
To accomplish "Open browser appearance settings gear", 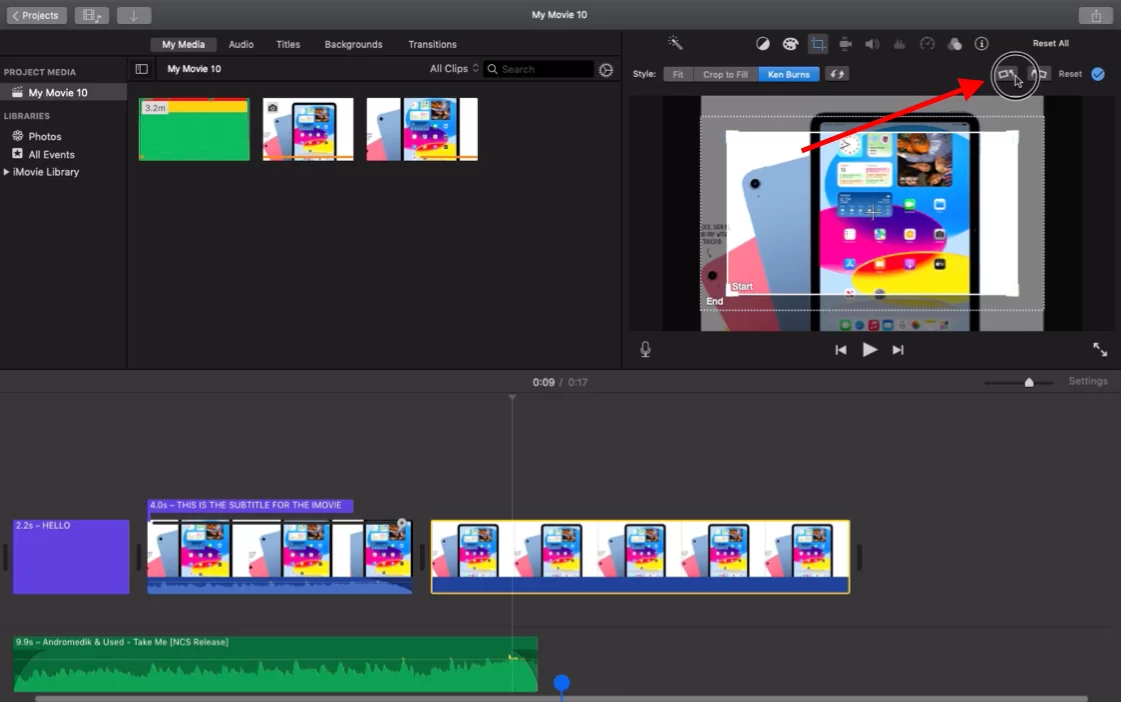I will (606, 69).
